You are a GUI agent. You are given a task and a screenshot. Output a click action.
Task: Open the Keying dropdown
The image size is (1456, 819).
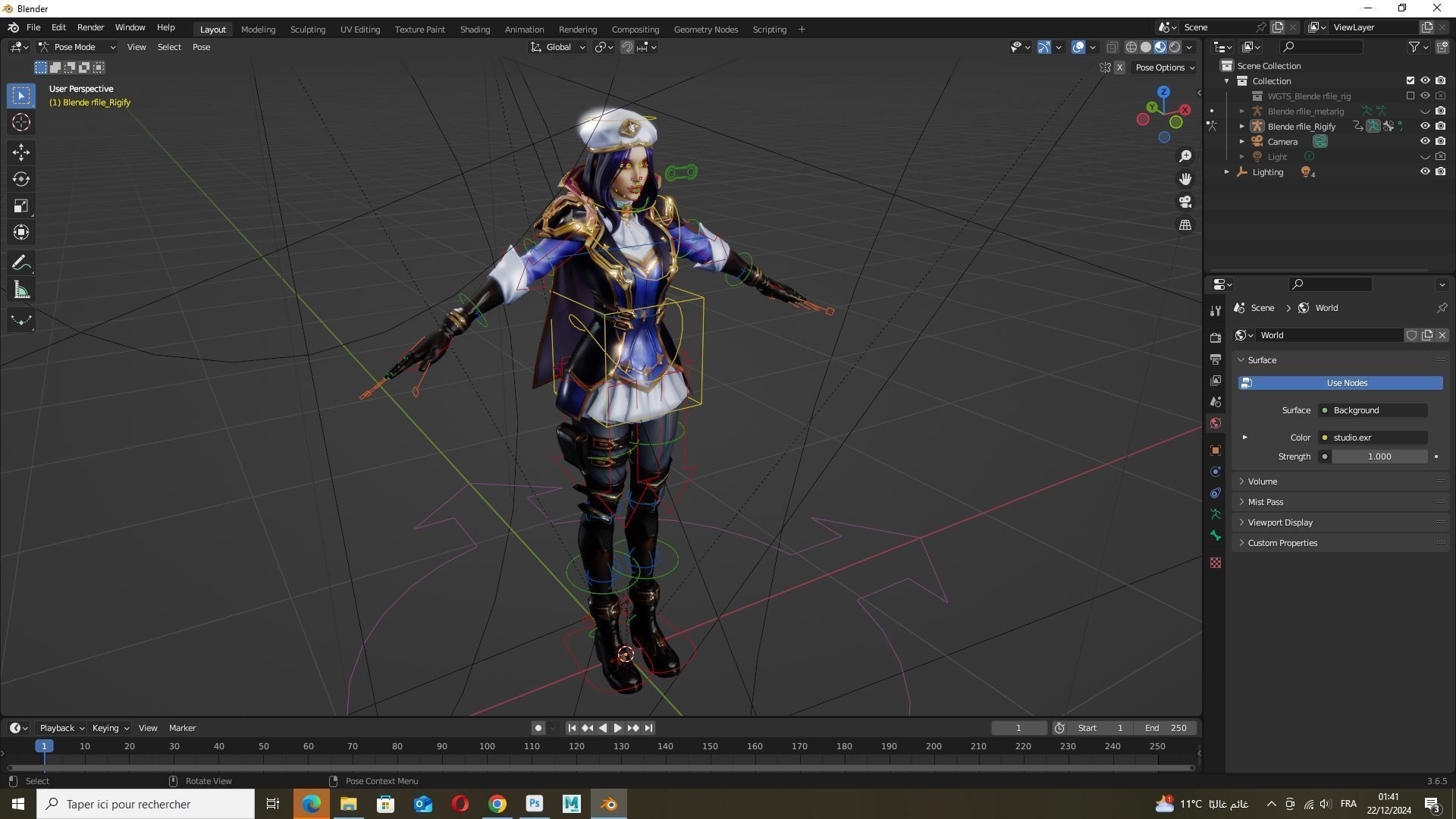pyautogui.click(x=110, y=728)
